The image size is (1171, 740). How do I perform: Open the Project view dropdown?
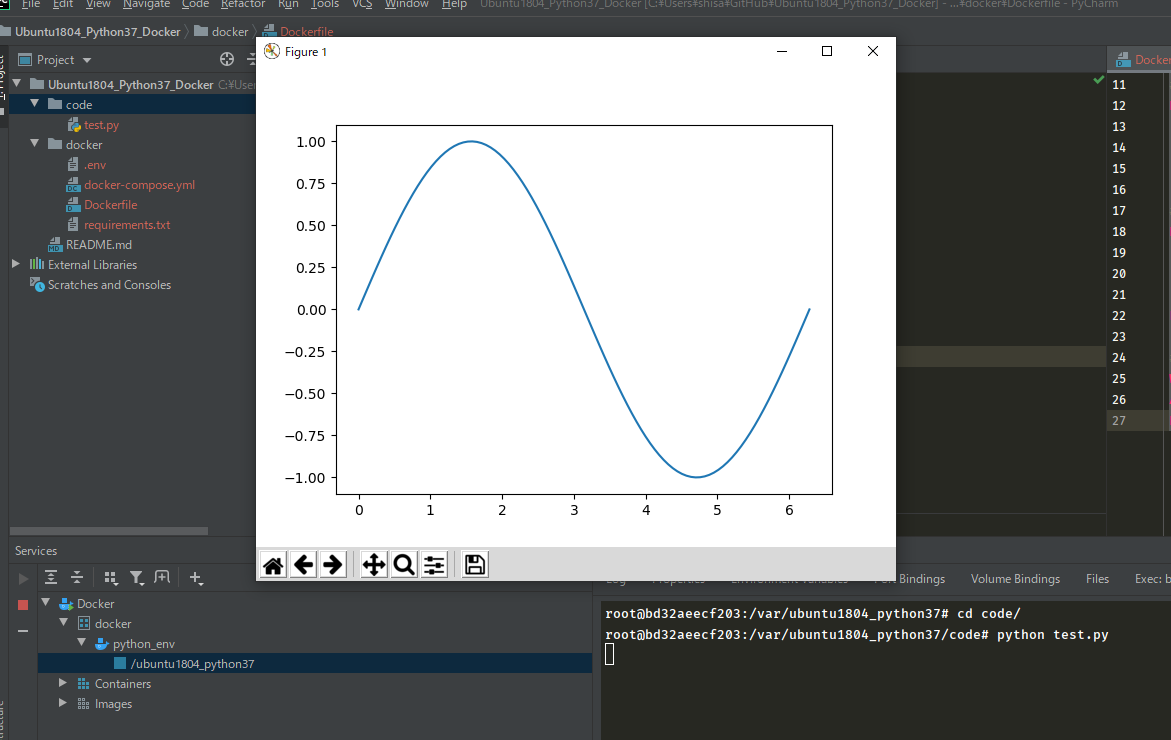87,60
